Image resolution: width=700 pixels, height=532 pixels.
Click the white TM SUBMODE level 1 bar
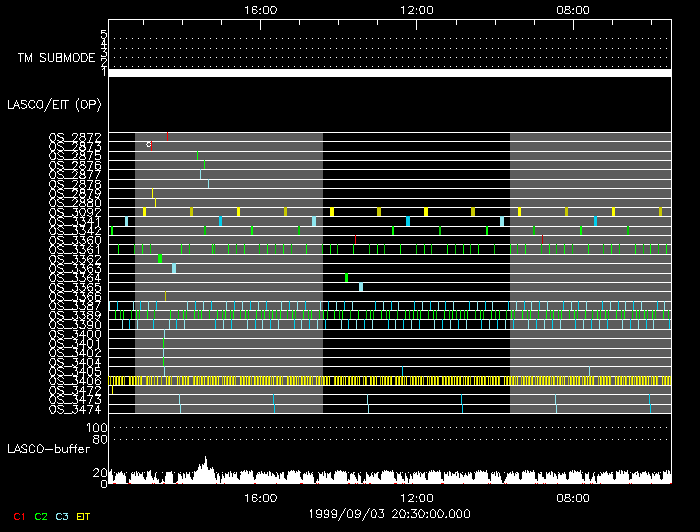[389, 73]
